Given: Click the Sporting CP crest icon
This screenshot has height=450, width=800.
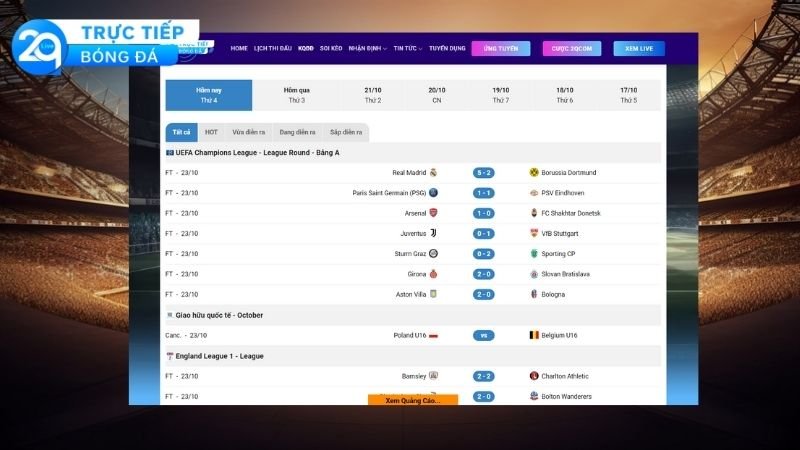Looking at the screenshot, I should point(534,254).
